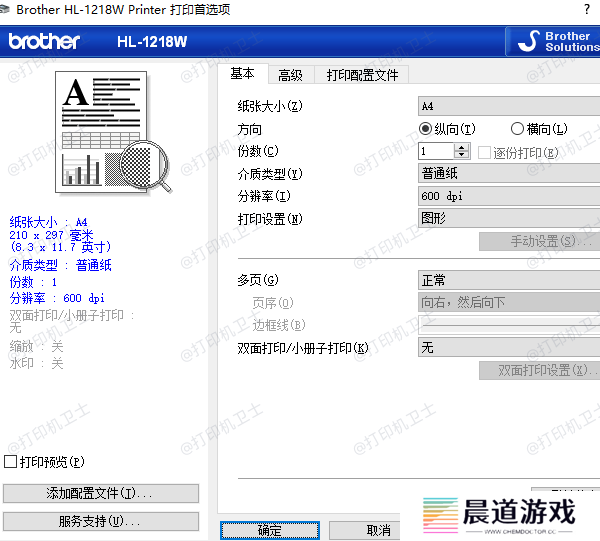The height and width of the screenshot is (541, 600).
Task: Click the 水印 : 关 summary text
Action: pos(36,363)
